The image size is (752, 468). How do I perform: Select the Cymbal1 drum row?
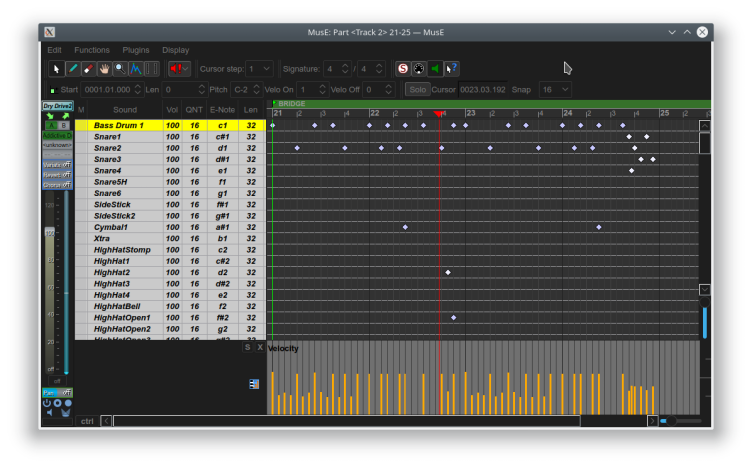(111, 227)
